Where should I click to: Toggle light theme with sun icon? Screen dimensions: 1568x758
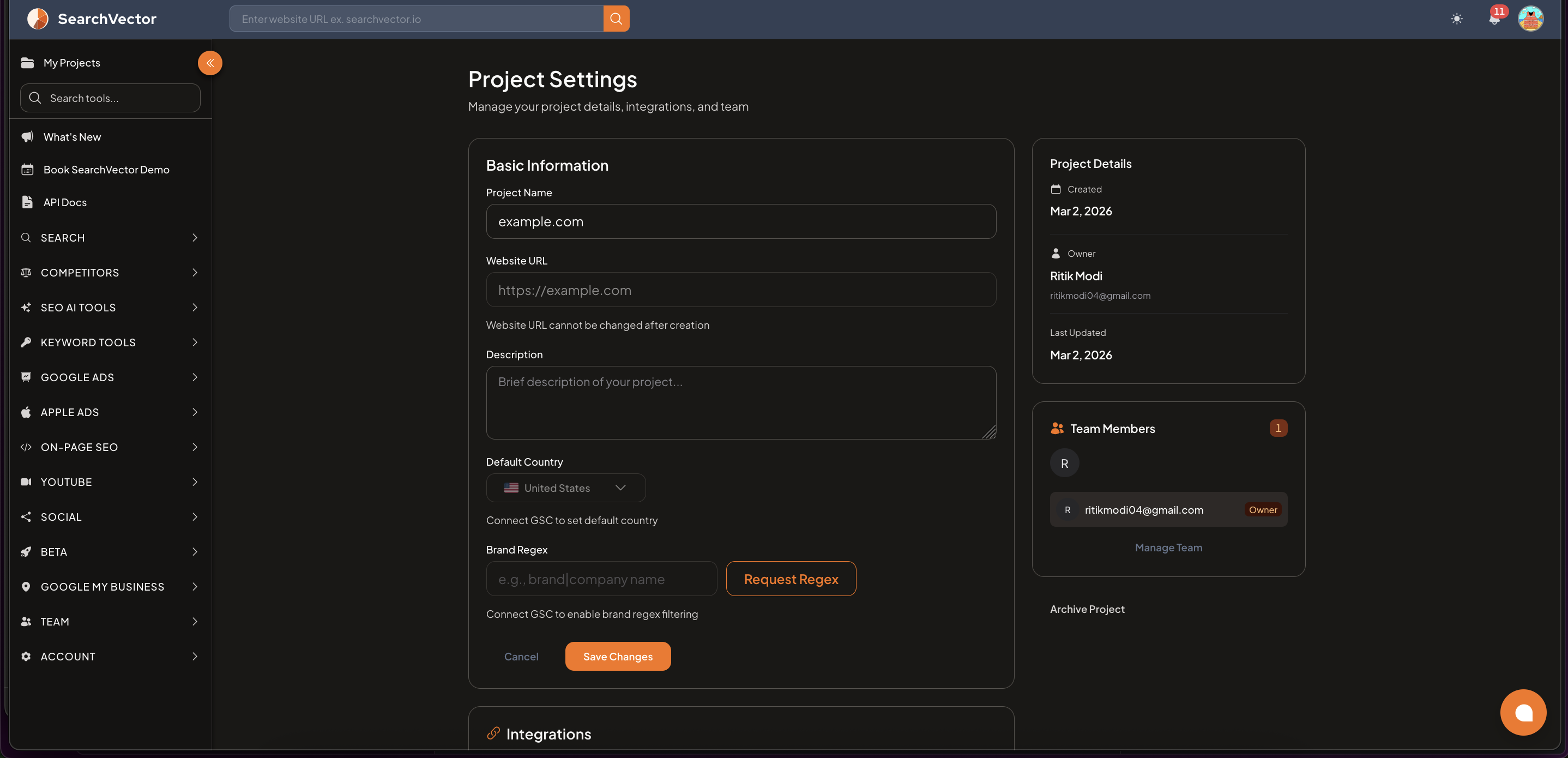1457,19
